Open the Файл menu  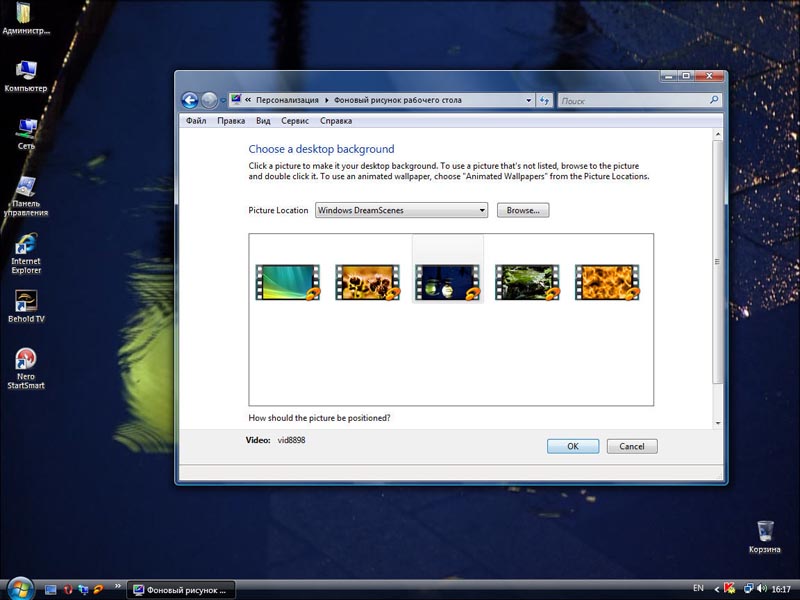[196, 121]
